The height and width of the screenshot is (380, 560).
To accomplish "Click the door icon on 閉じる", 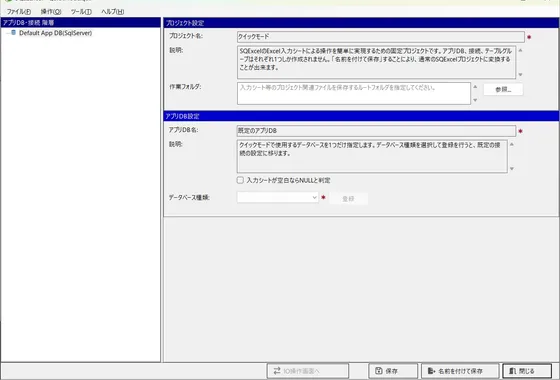I will pyautogui.click(x=512, y=371).
